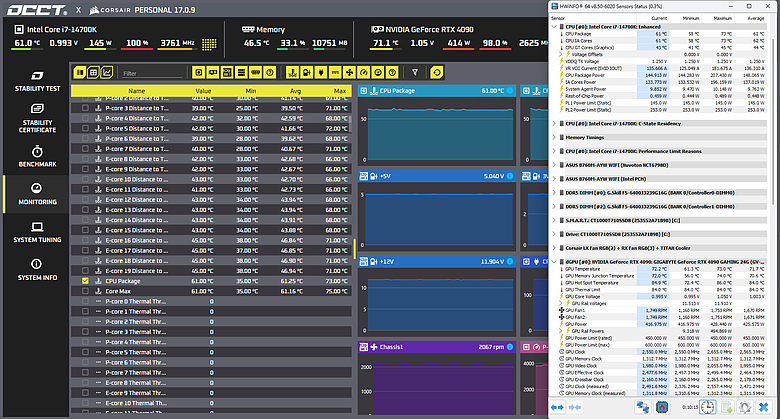Switch to column layout view in OCCT toolbar

(x=80, y=73)
